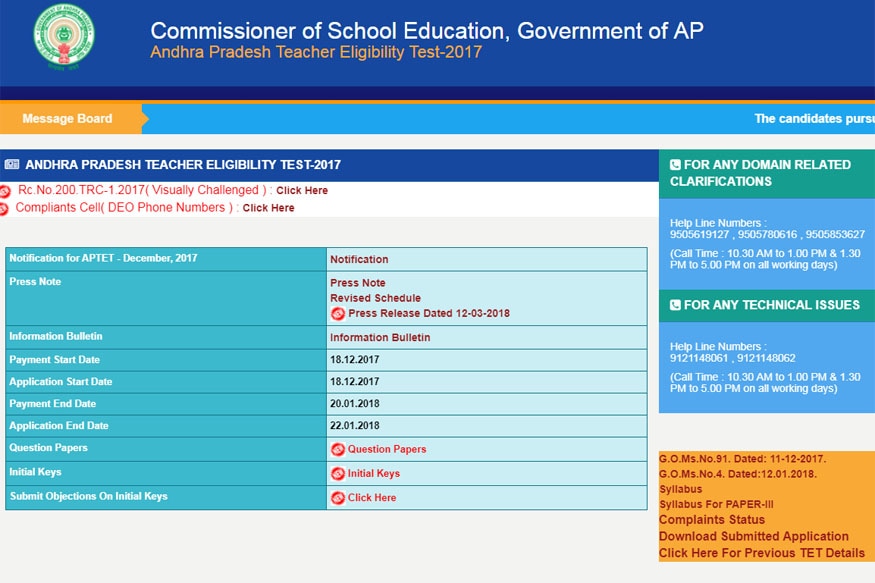Open Click Here For Previous TET Details
The image size is (875, 583).
(x=761, y=552)
